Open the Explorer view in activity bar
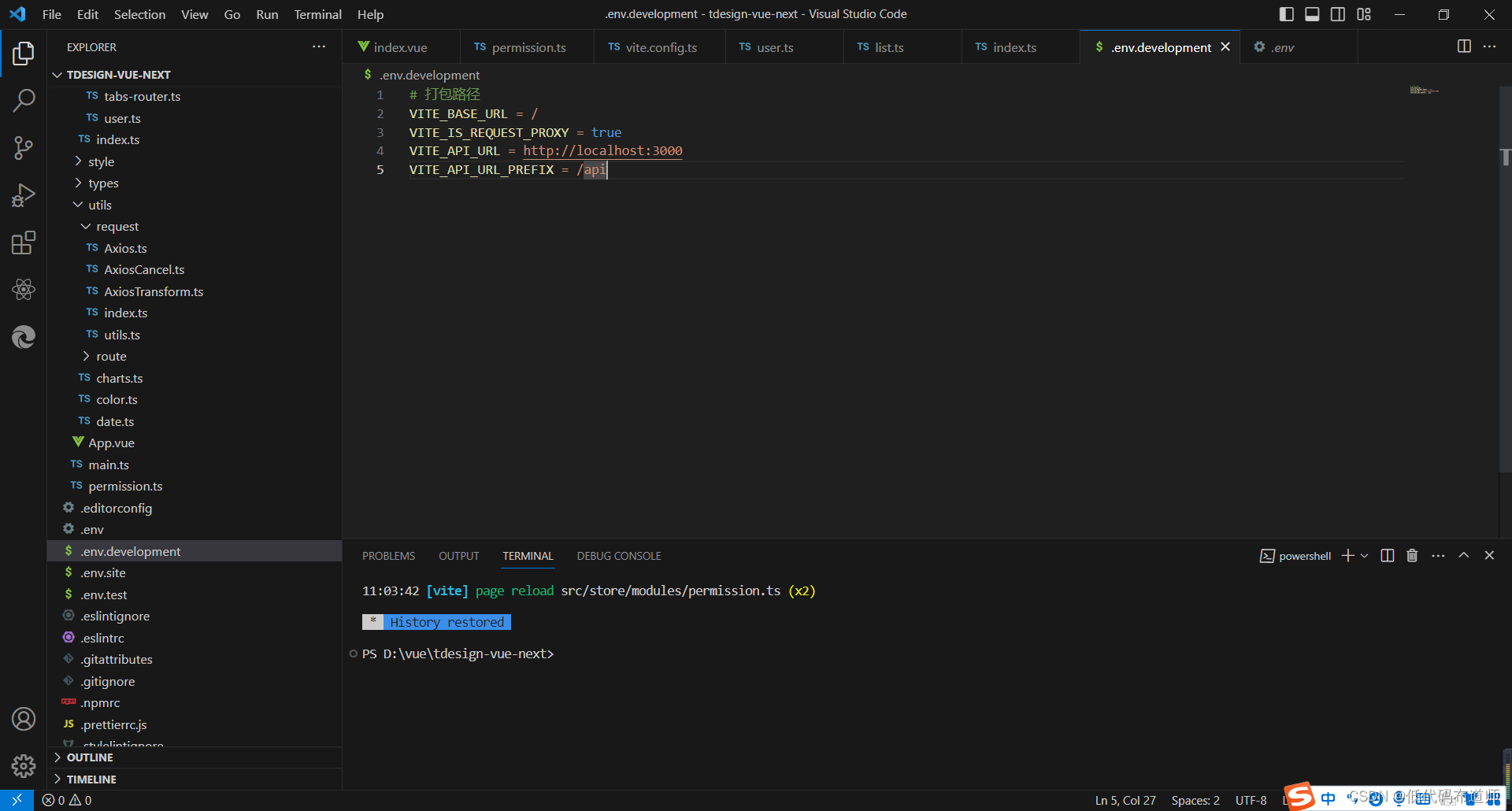Screen dimensions: 1512x811 [24, 54]
